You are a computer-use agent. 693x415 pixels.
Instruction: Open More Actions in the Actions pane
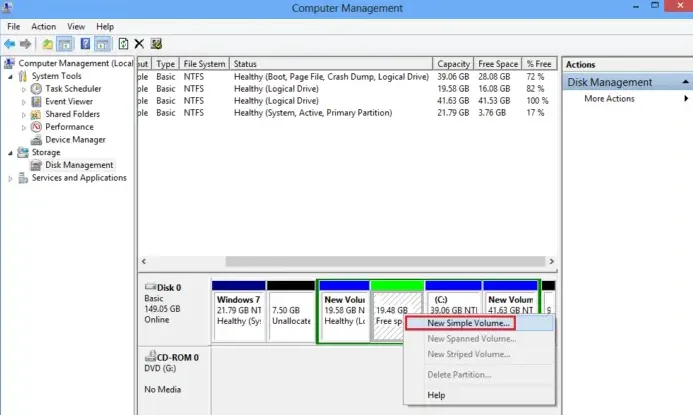pos(609,99)
